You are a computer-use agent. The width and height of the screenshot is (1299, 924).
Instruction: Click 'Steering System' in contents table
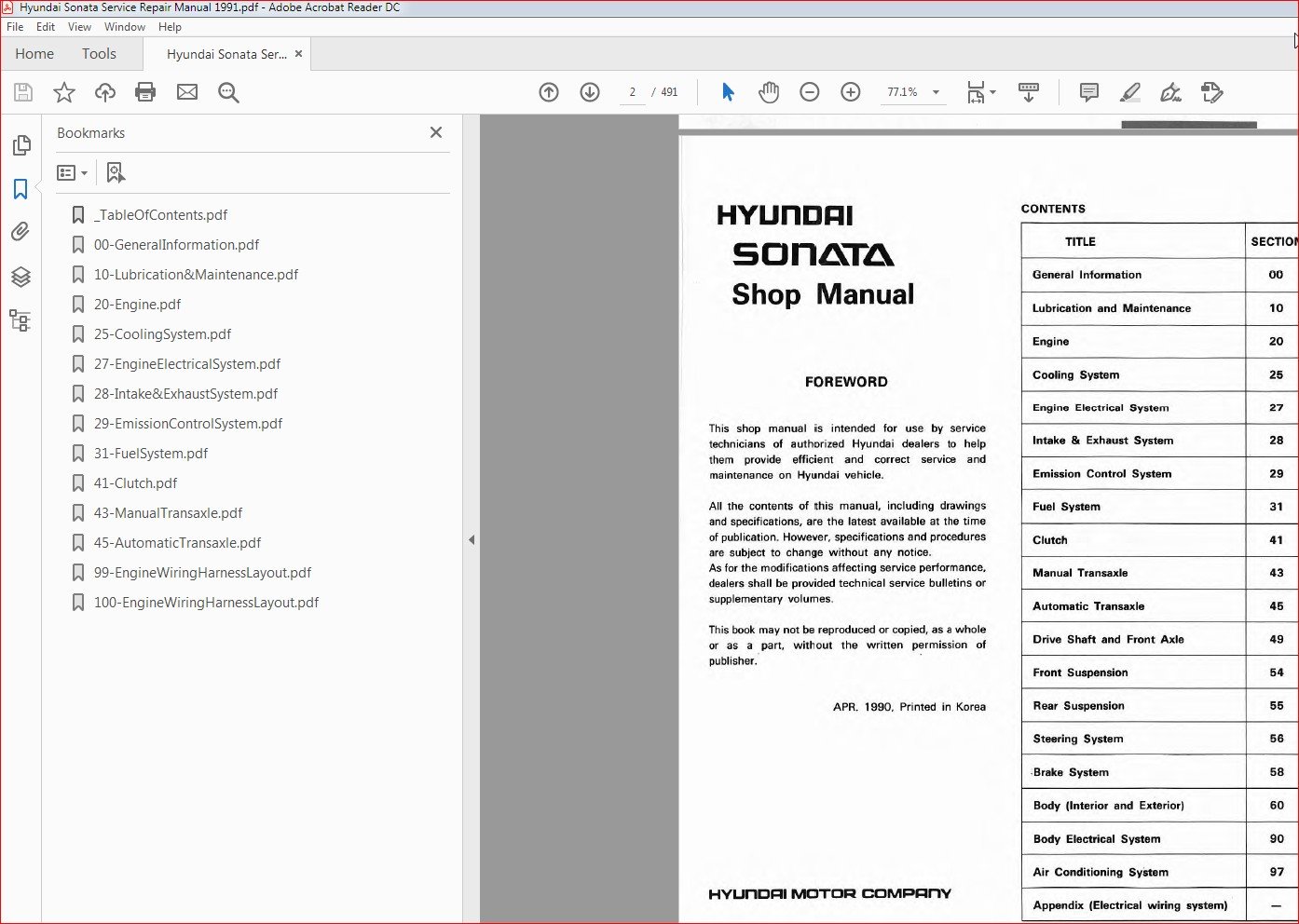pos(1077,739)
